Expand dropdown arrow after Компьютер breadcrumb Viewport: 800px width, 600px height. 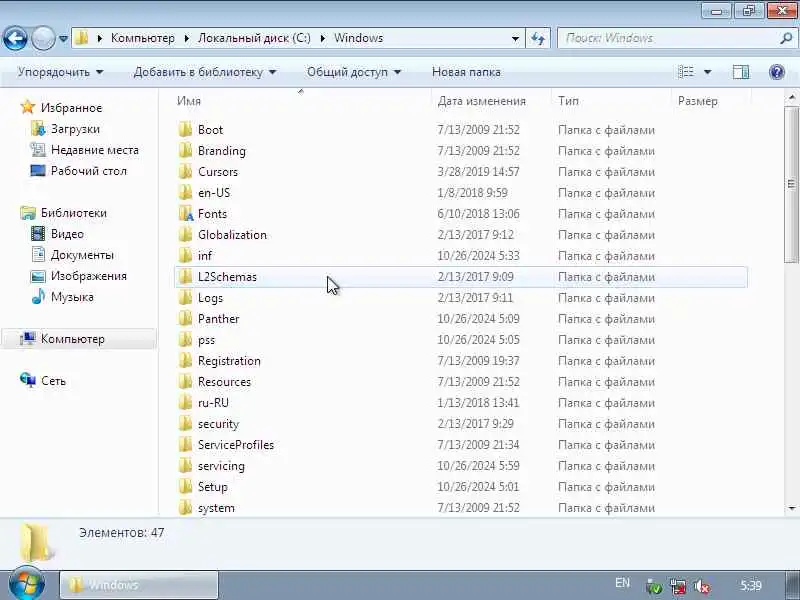click(x=187, y=38)
